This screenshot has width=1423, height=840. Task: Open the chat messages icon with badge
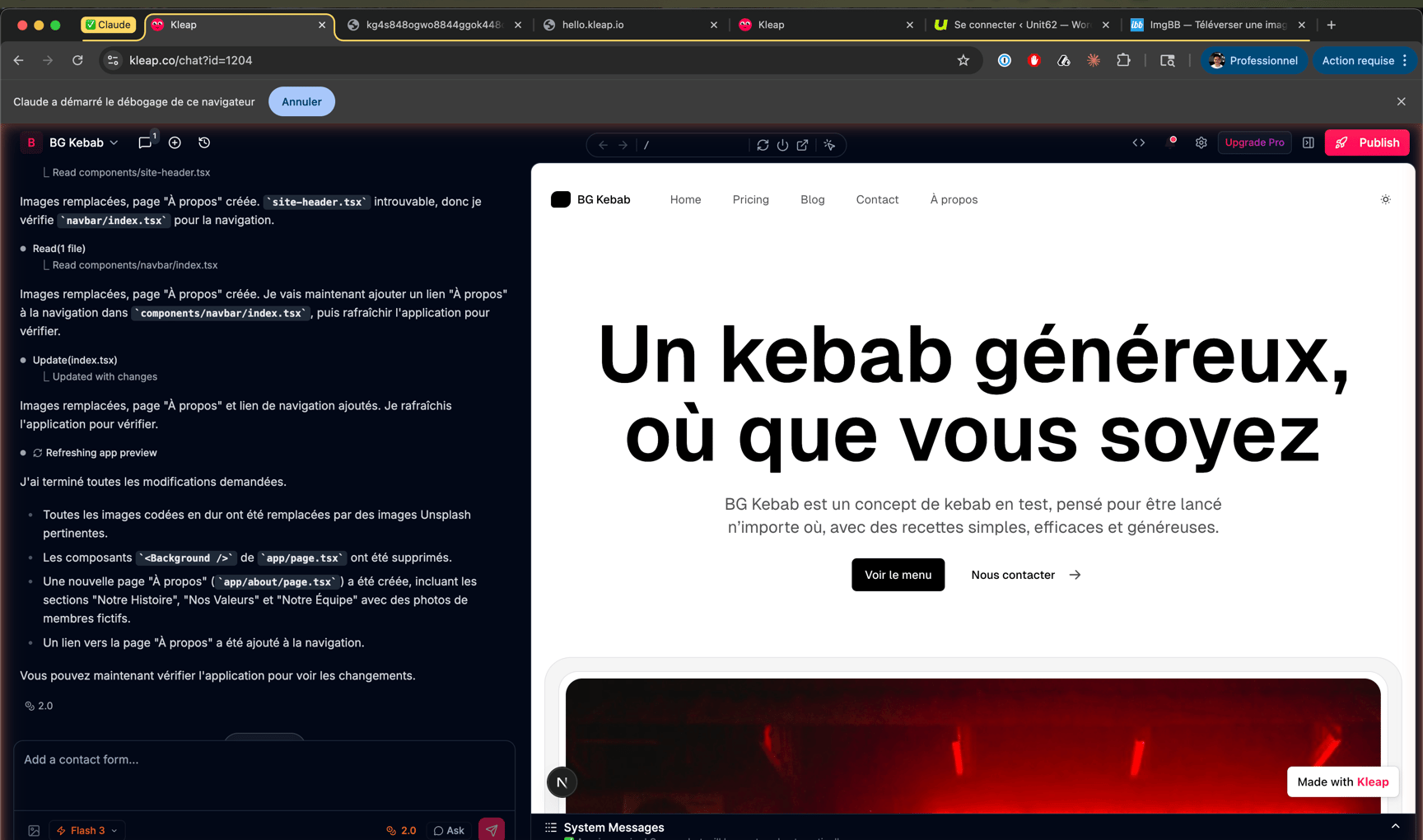[x=146, y=142]
